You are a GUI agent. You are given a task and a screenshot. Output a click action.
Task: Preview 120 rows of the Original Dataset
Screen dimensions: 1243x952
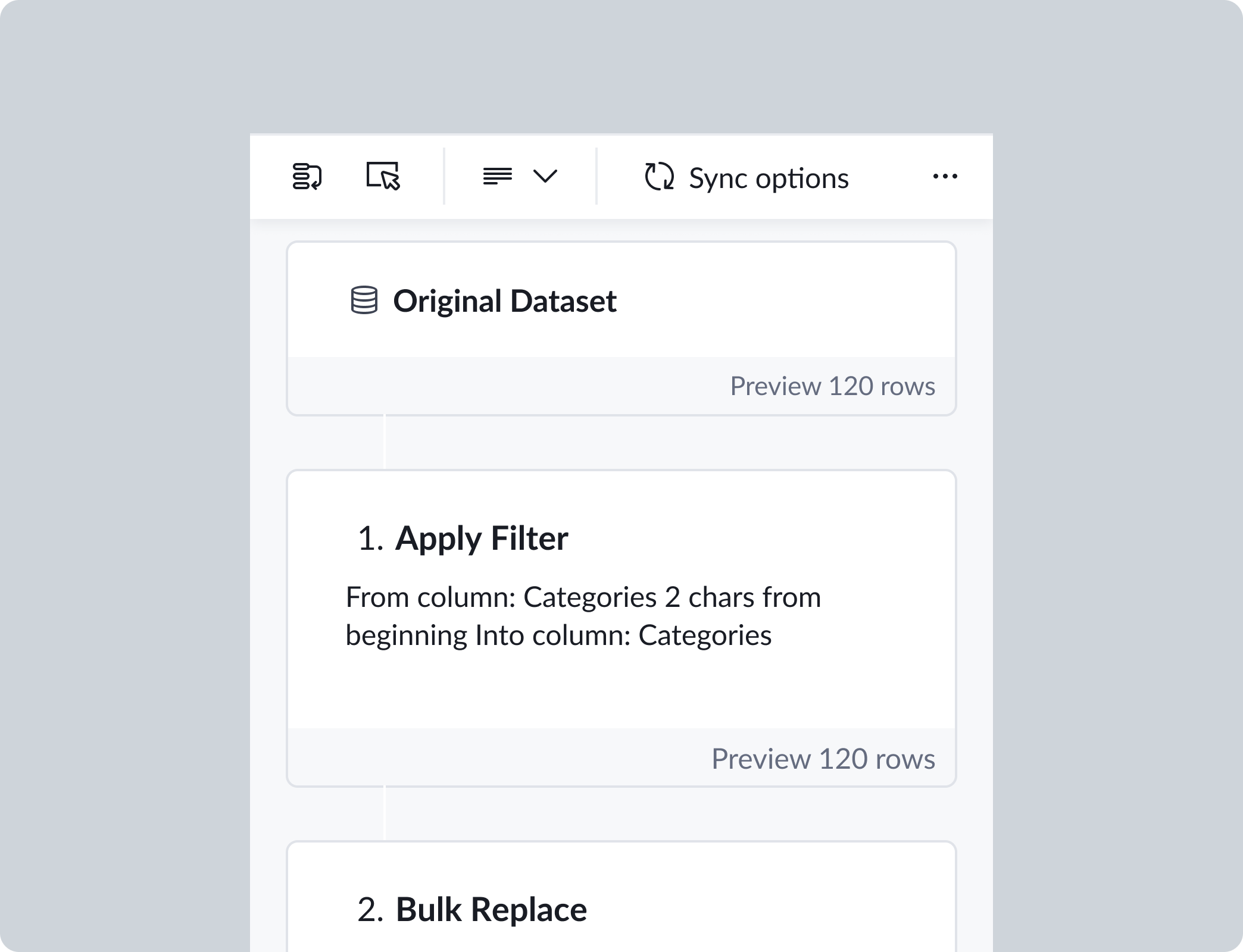point(832,386)
